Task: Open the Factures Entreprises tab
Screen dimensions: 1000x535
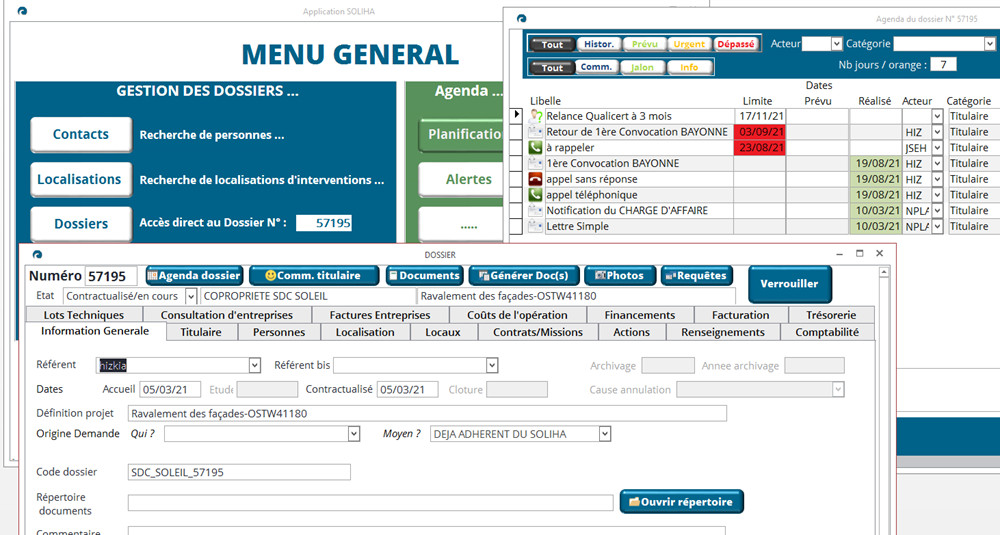Action: point(379,315)
